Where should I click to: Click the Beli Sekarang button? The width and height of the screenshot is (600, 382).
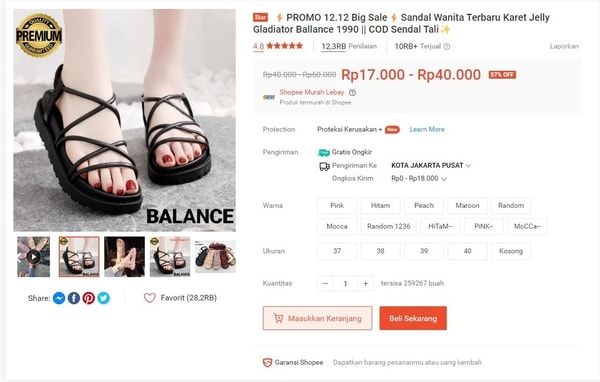pyautogui.click(x=413, y=318)
